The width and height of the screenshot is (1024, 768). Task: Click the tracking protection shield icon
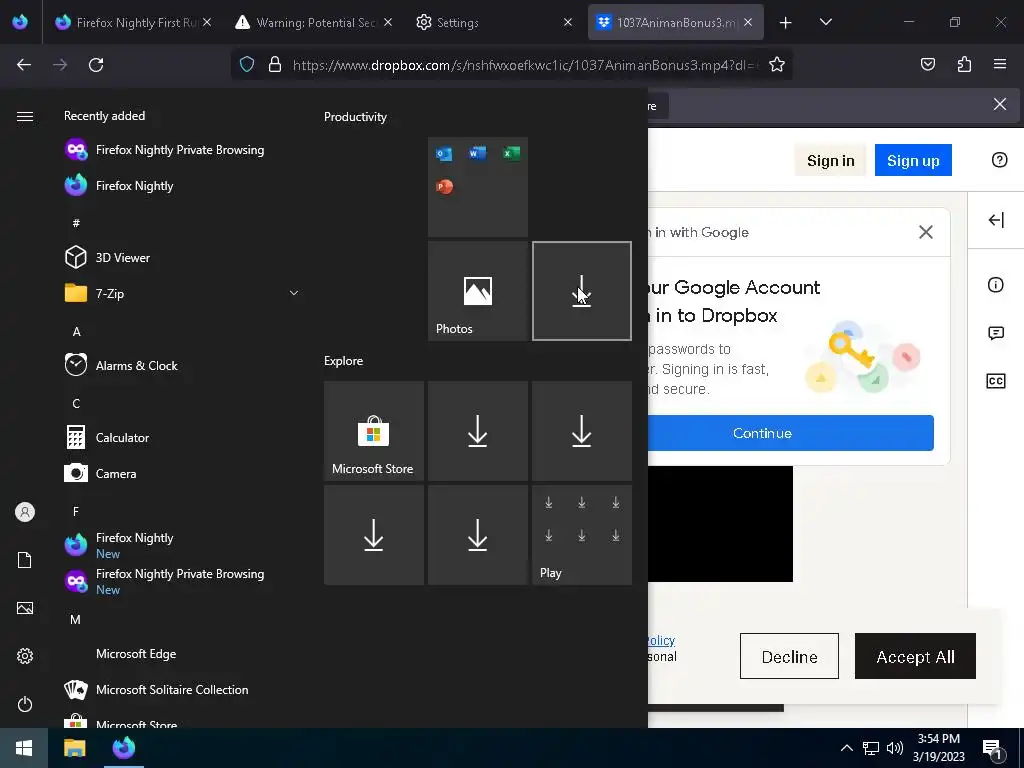point(247,65)
